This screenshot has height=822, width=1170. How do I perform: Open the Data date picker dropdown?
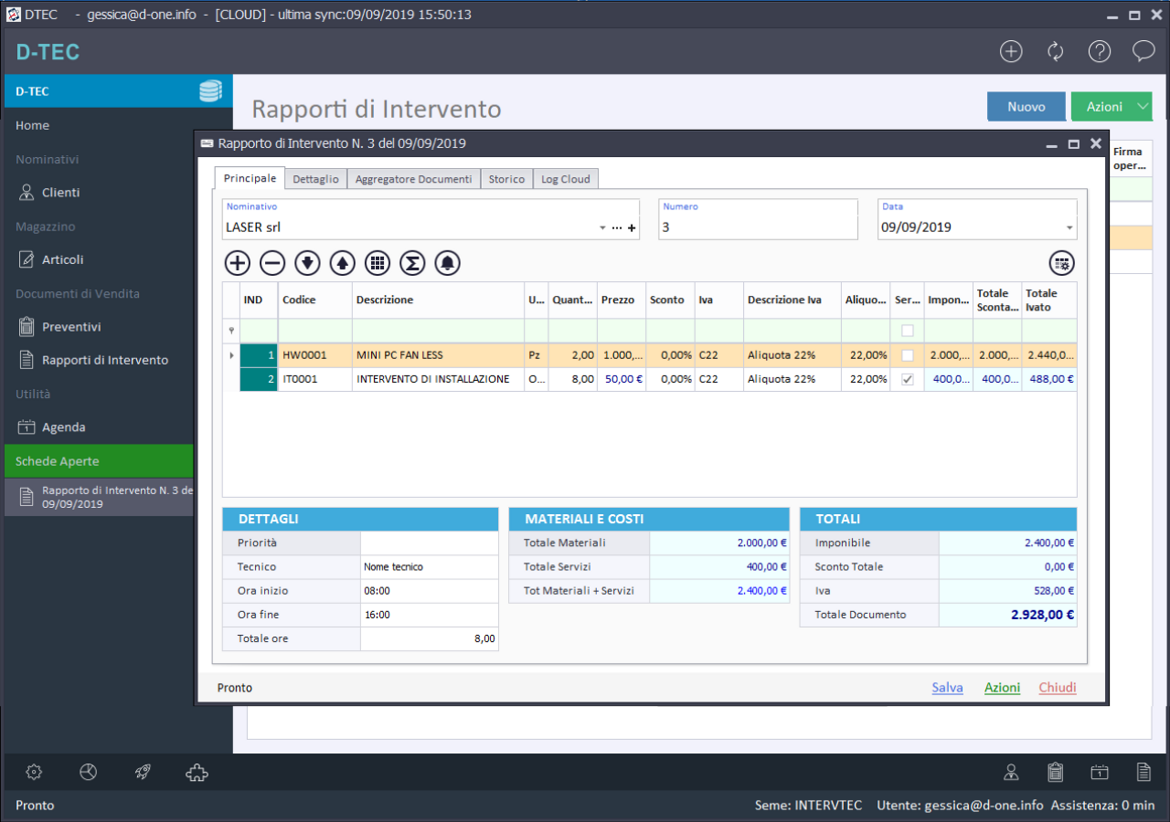coord(1069,228)
